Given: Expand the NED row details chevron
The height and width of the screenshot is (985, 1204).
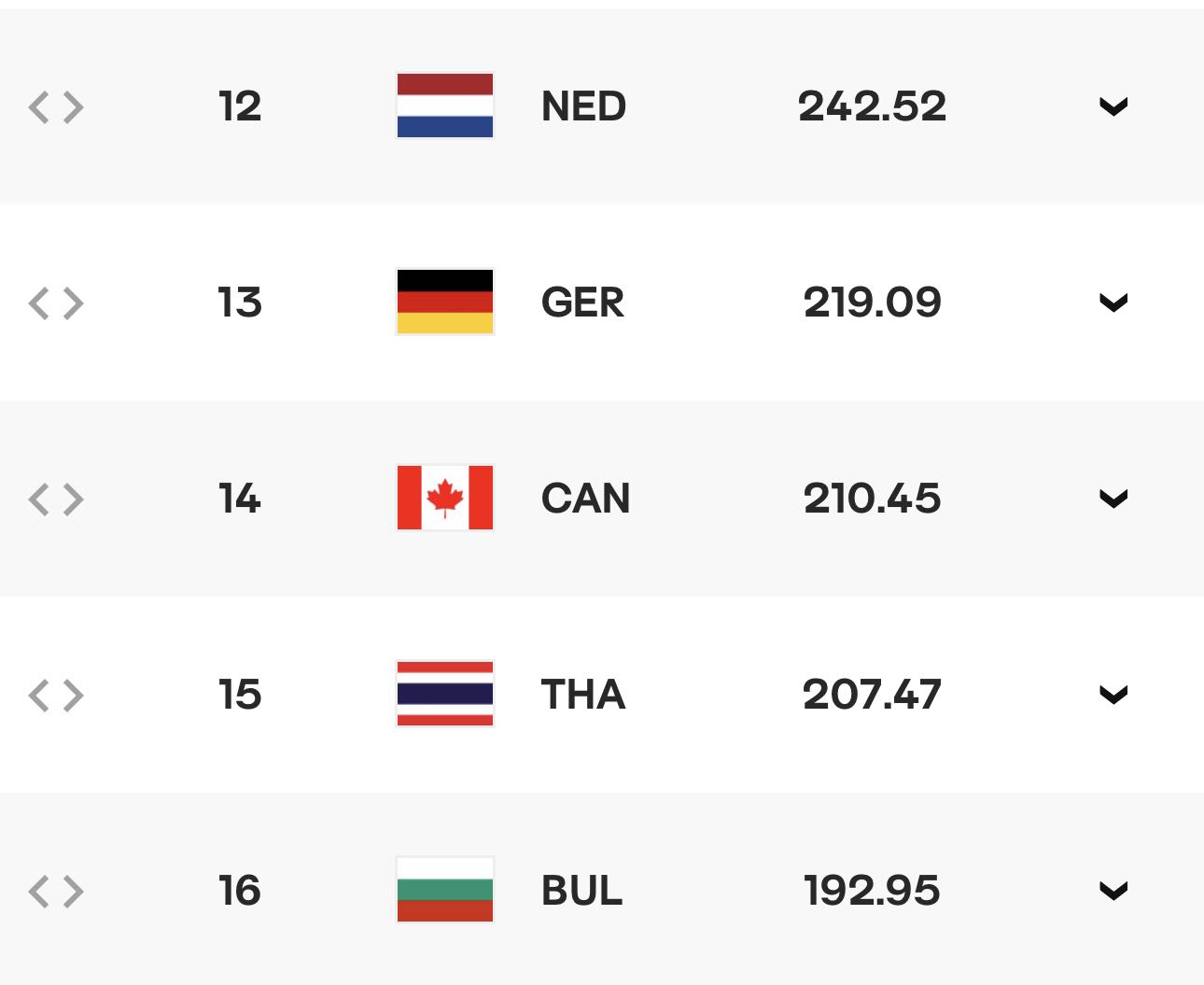Looking at the screenshot, I should [1113, 106].
